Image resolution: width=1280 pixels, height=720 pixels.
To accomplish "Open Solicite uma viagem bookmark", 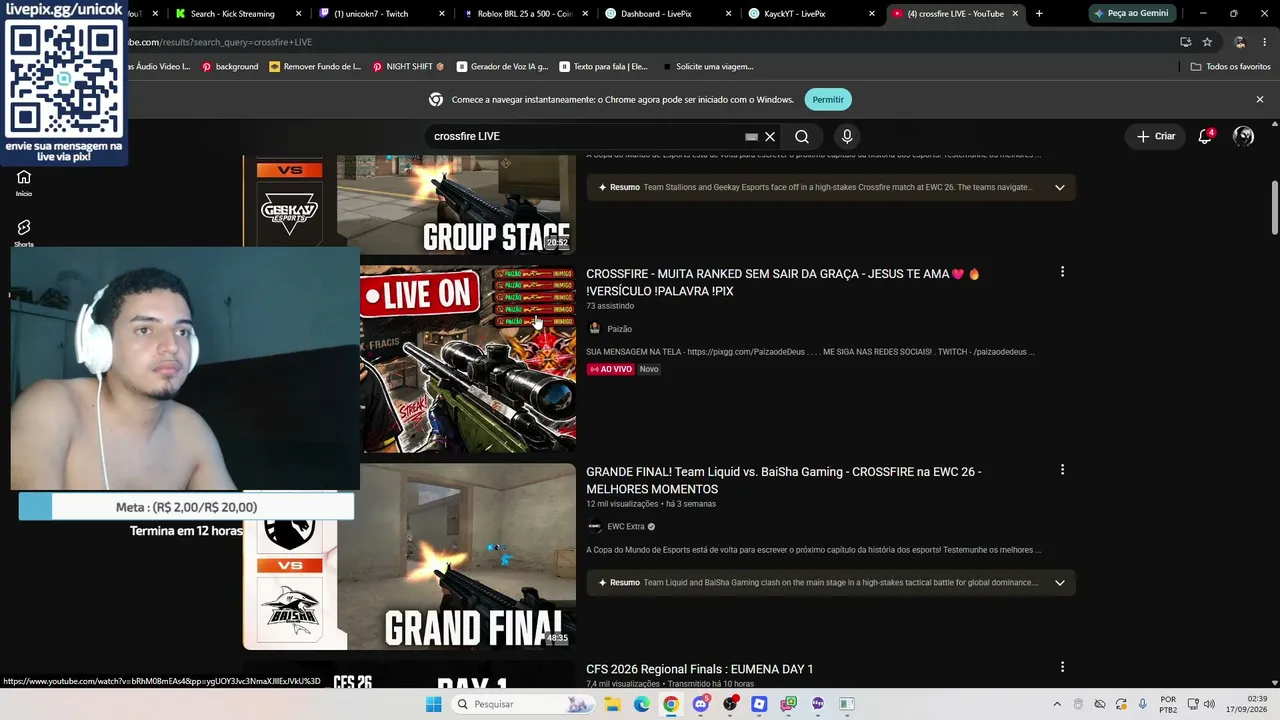I will [708, 66].
